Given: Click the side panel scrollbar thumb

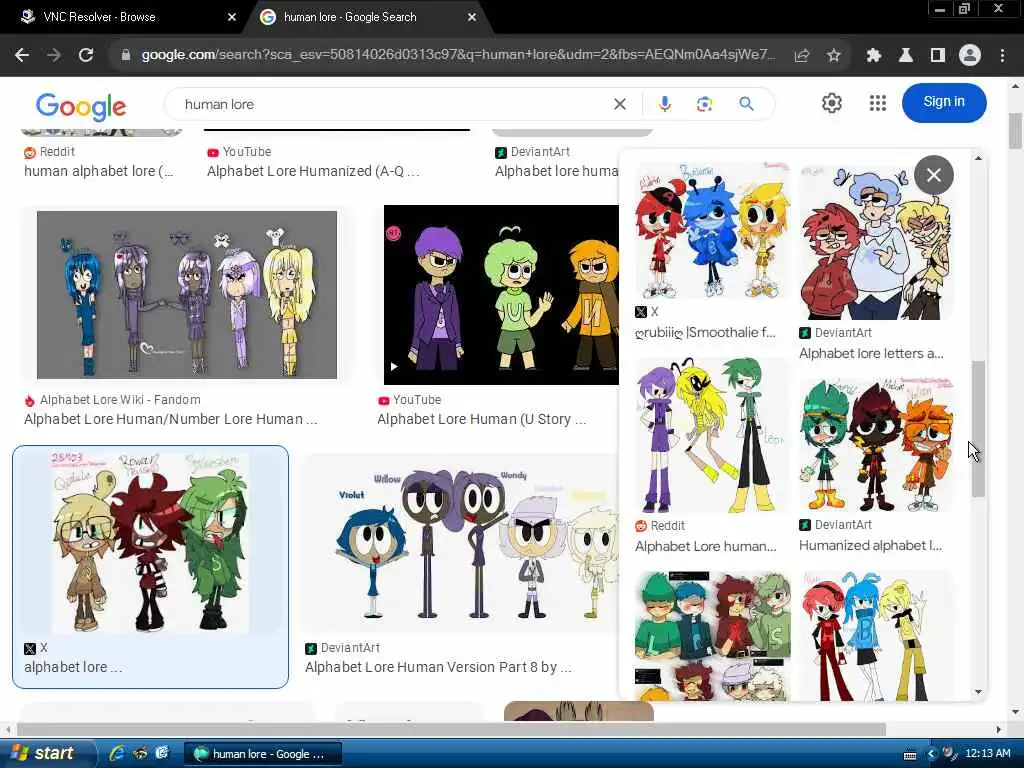Looking at the screenshot, I should click(978, 428).
